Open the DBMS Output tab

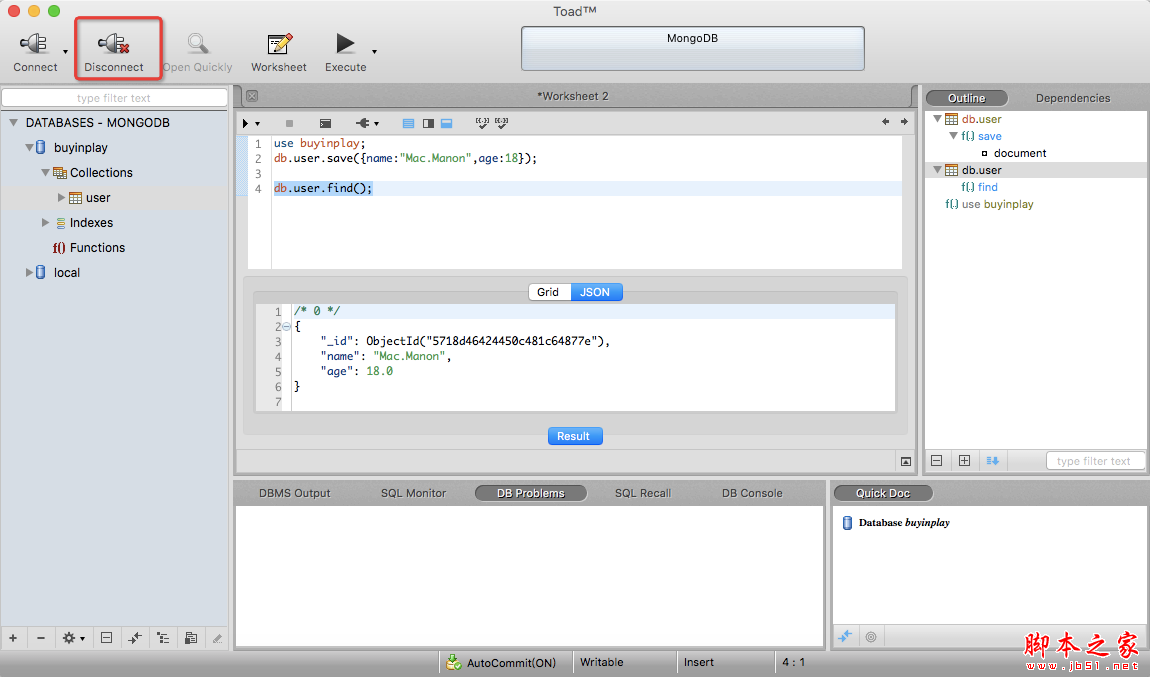[x=295, y=493]
